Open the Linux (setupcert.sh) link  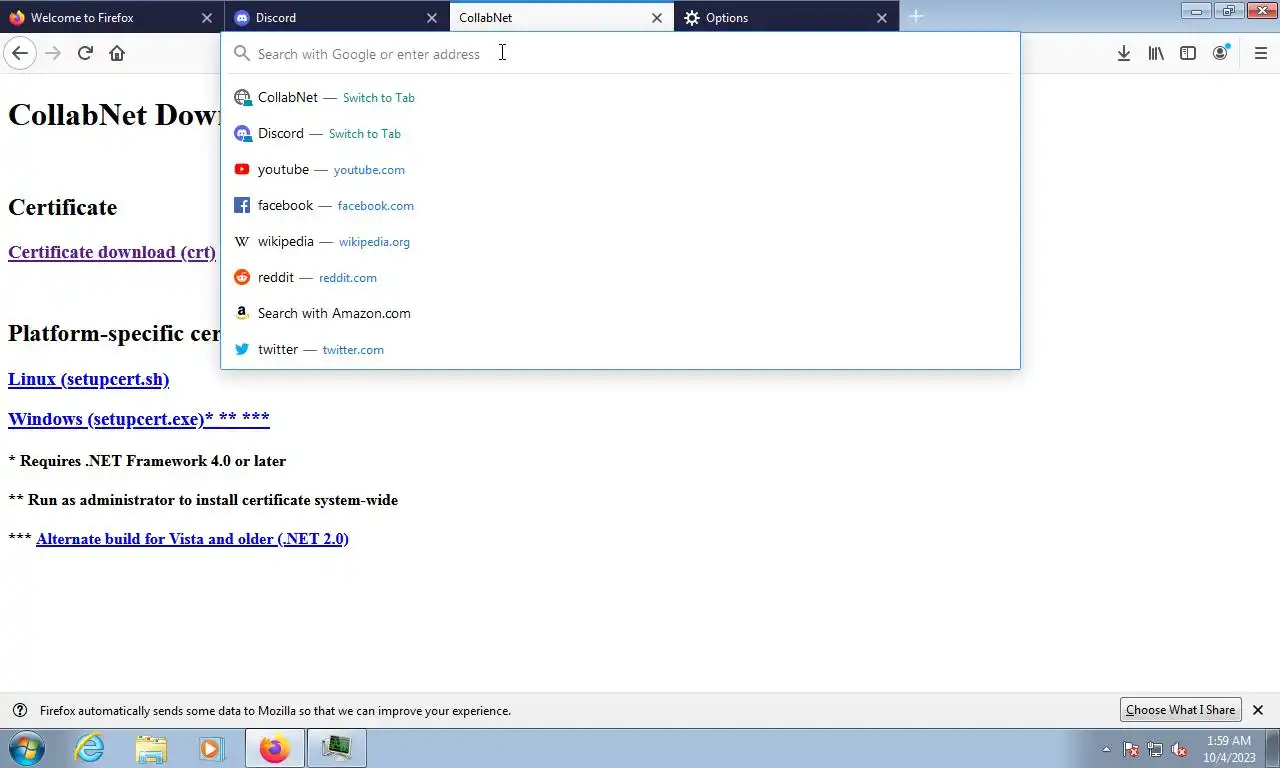click(88, 379)
